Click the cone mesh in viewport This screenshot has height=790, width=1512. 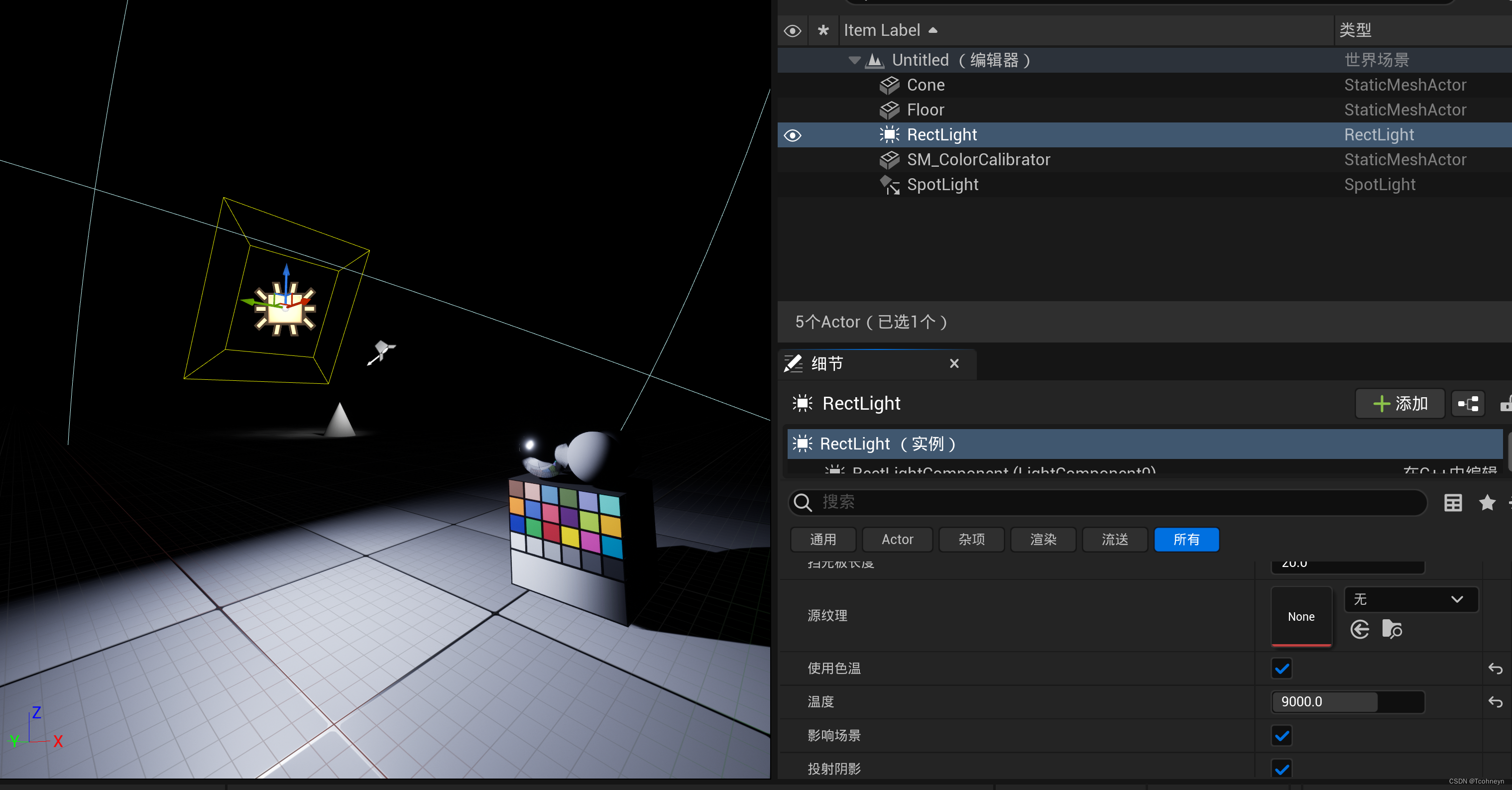340,420
